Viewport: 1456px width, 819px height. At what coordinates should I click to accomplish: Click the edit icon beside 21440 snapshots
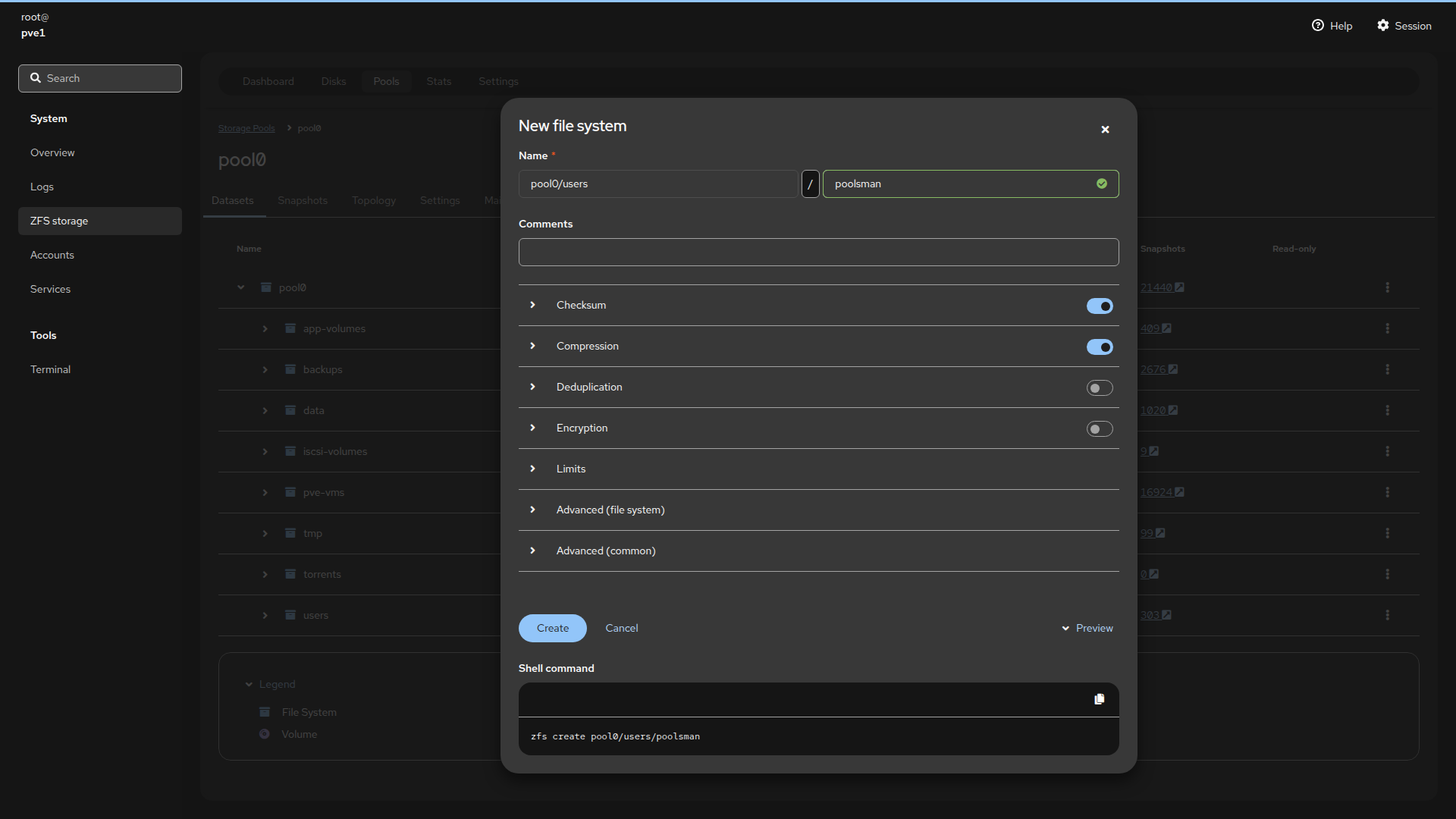pyautogui.click(x=1179, y=287)
